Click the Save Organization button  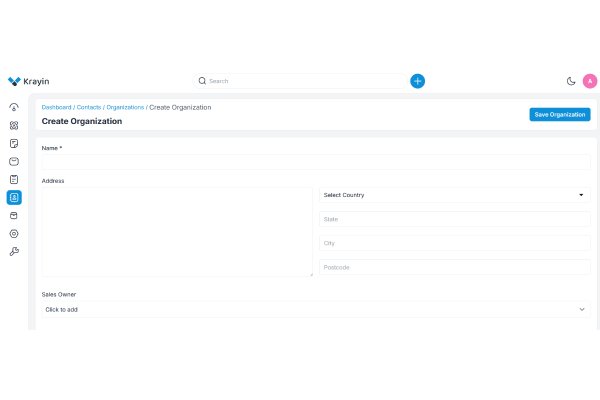point(559,114)
